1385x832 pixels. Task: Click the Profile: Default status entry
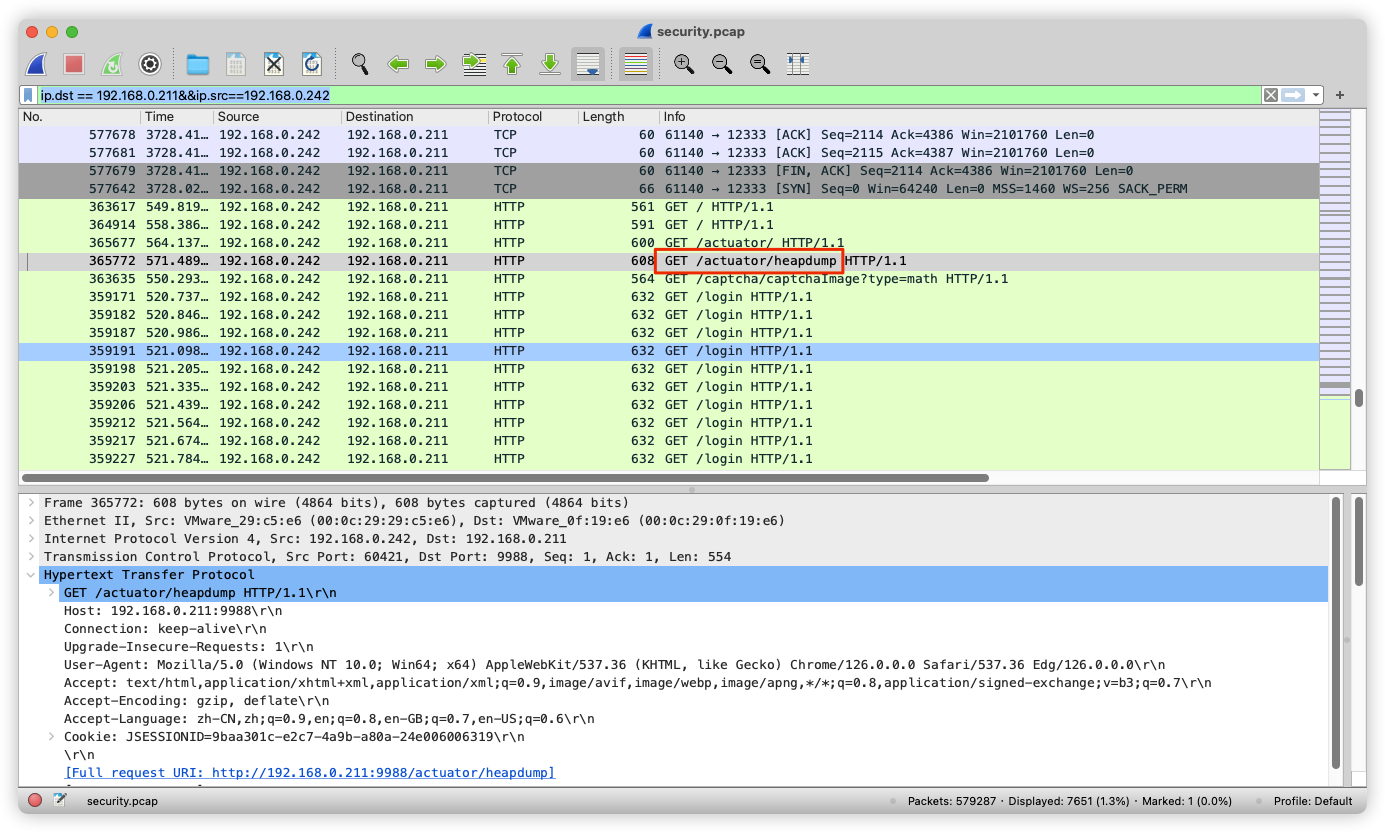(x=1312, y=801)
